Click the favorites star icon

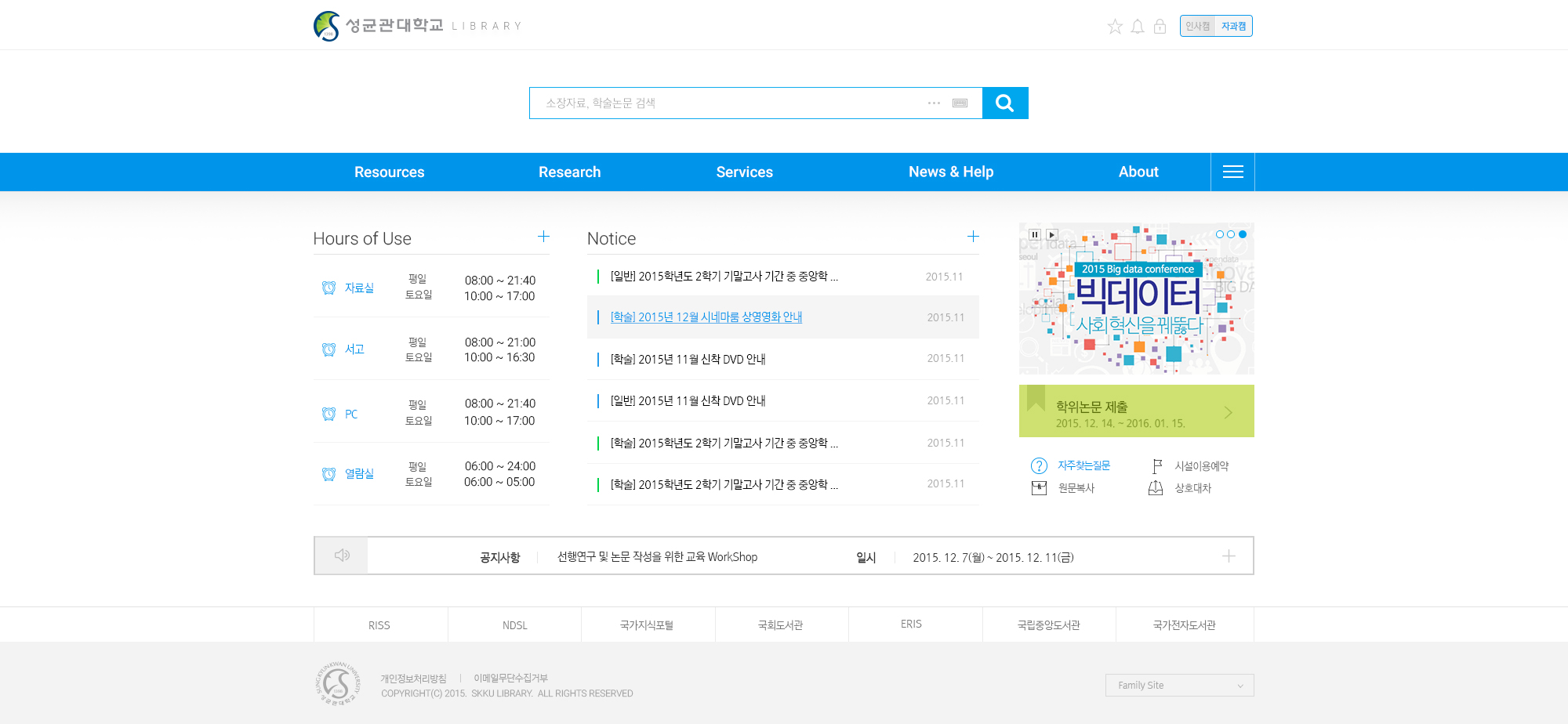[x=1114, y=27]
